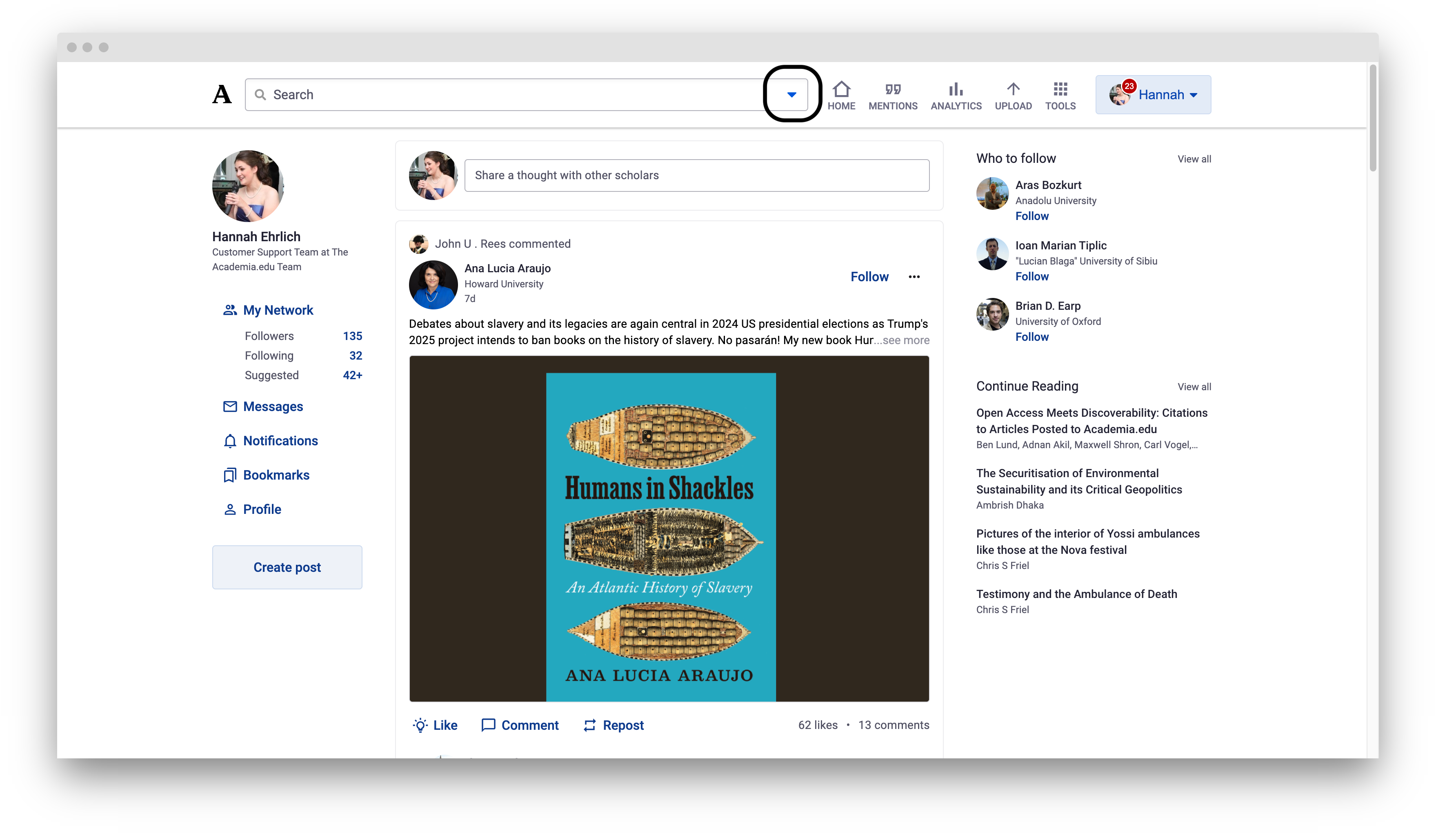The width and height of the screenshot is (1436, 840).
Task: Expand the post with 'see more'
Action: pyautogui.click(x=905, y=340)
